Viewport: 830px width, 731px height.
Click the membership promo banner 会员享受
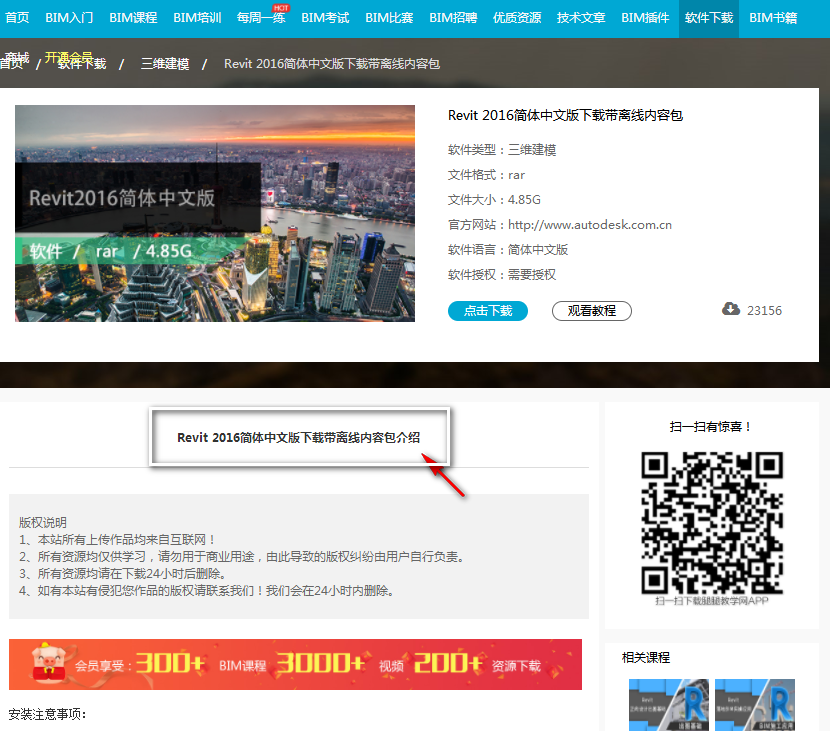tap(295, 664)
